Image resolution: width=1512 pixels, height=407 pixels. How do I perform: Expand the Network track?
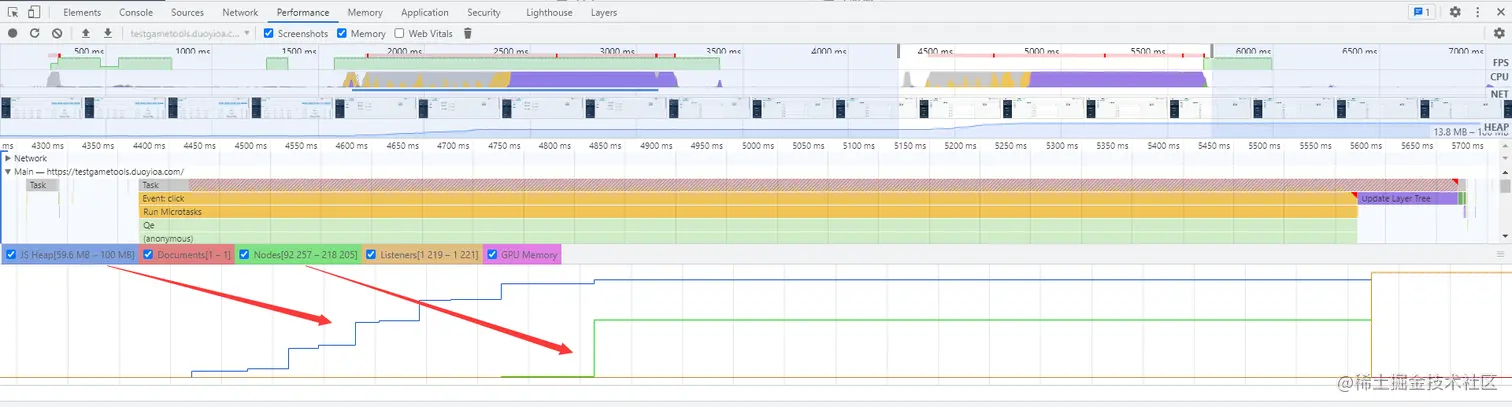[x=8, y=158]
